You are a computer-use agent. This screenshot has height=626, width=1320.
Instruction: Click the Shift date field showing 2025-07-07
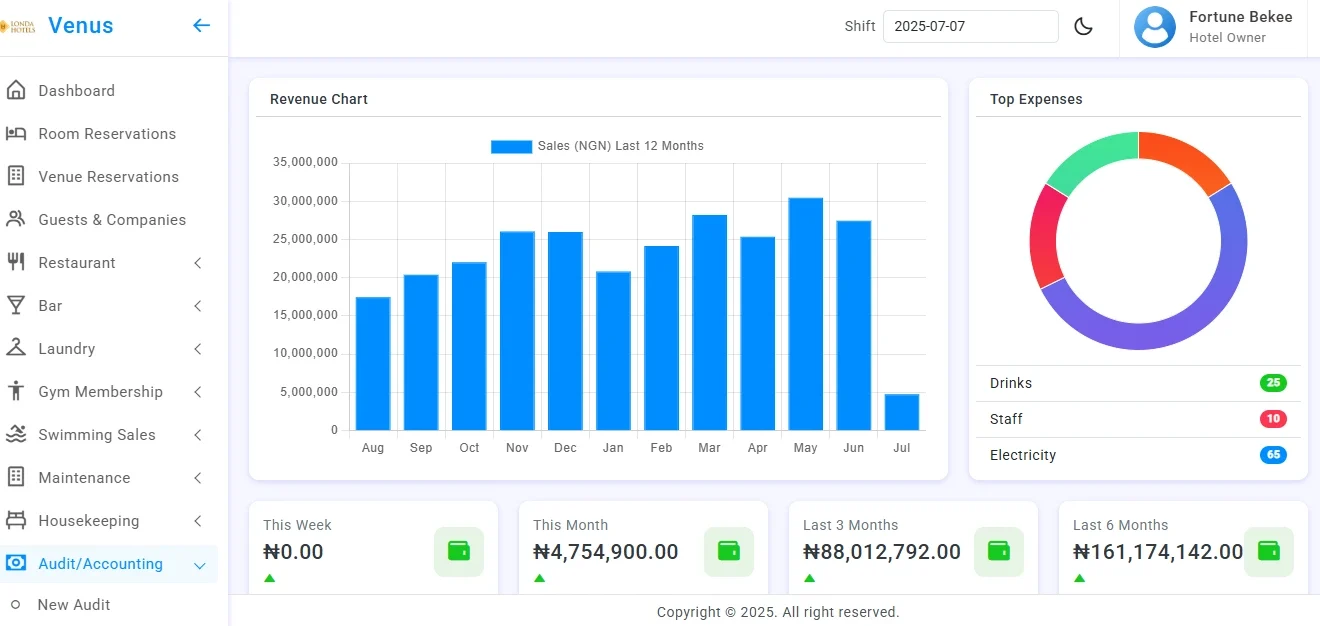[970, 26]
